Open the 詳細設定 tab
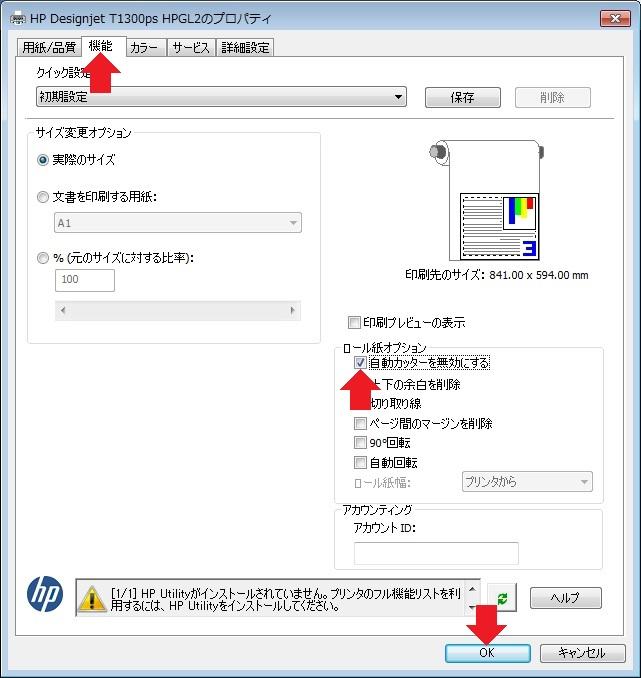 (x=245, y=47)
